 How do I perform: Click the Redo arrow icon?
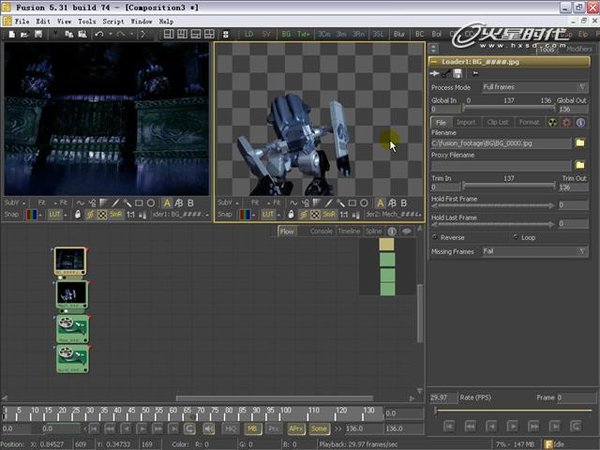[x=121, y=34]
